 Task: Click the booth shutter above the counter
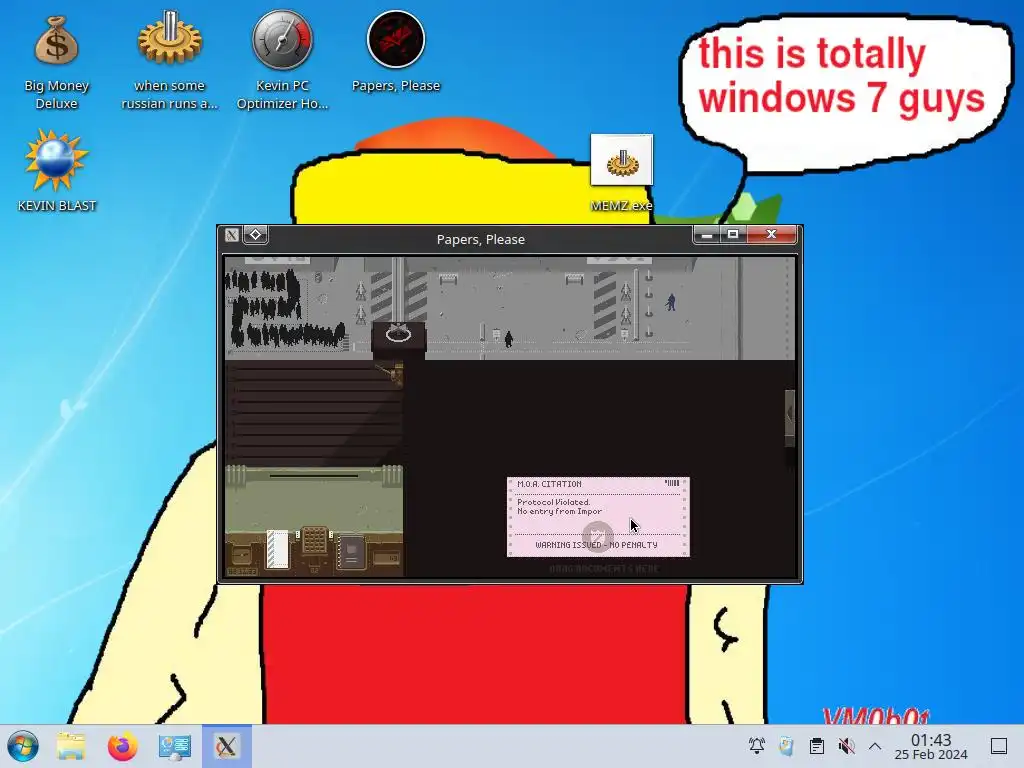313,414
